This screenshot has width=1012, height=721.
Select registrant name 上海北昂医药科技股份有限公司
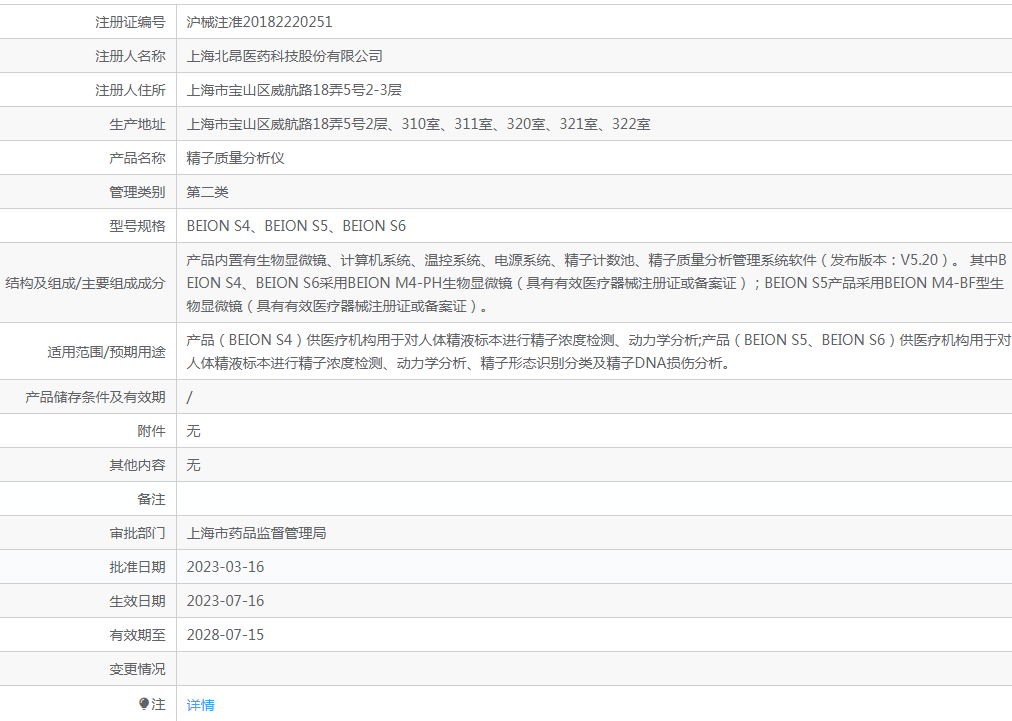point(284,56)
